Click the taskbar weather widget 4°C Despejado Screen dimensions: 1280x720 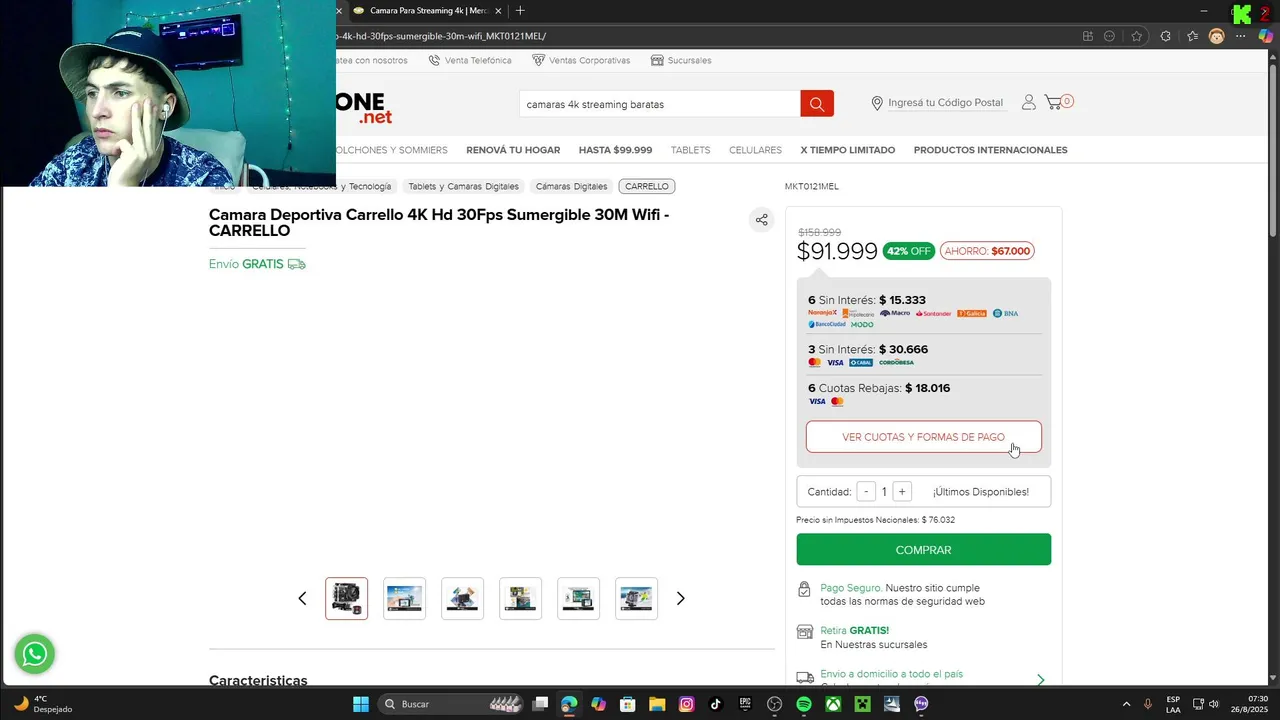(x=43, y=704)
